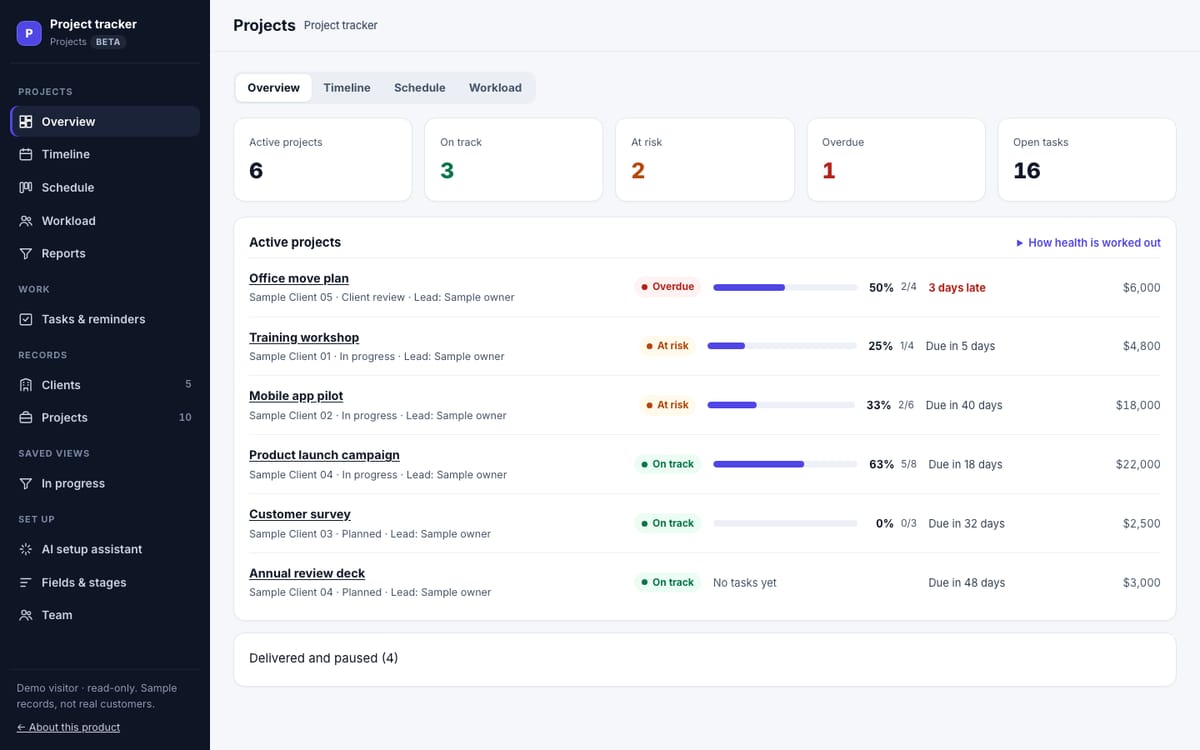
Task: Click Training workshop's At risk badge
Action: pos(667,346)
